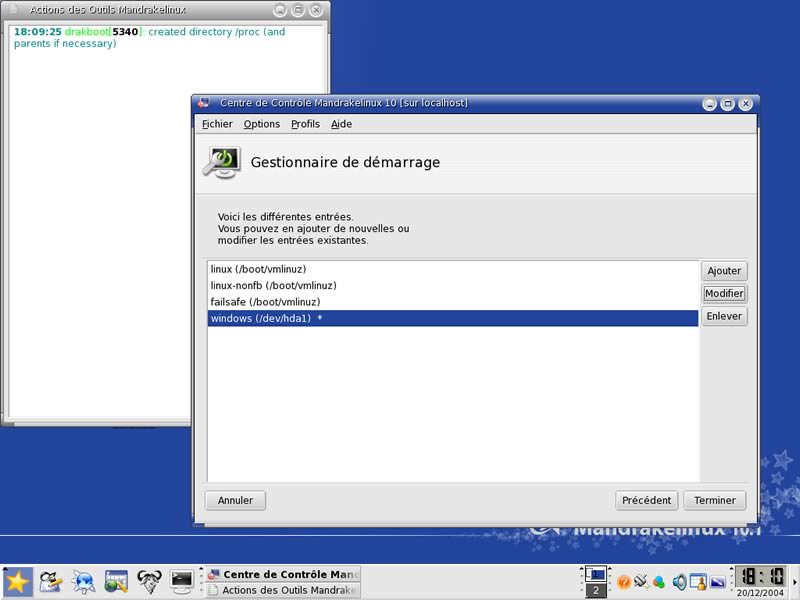Click the calendar-with-person tray icon
Screen dimensions: 800x600
tap(698, 582)
